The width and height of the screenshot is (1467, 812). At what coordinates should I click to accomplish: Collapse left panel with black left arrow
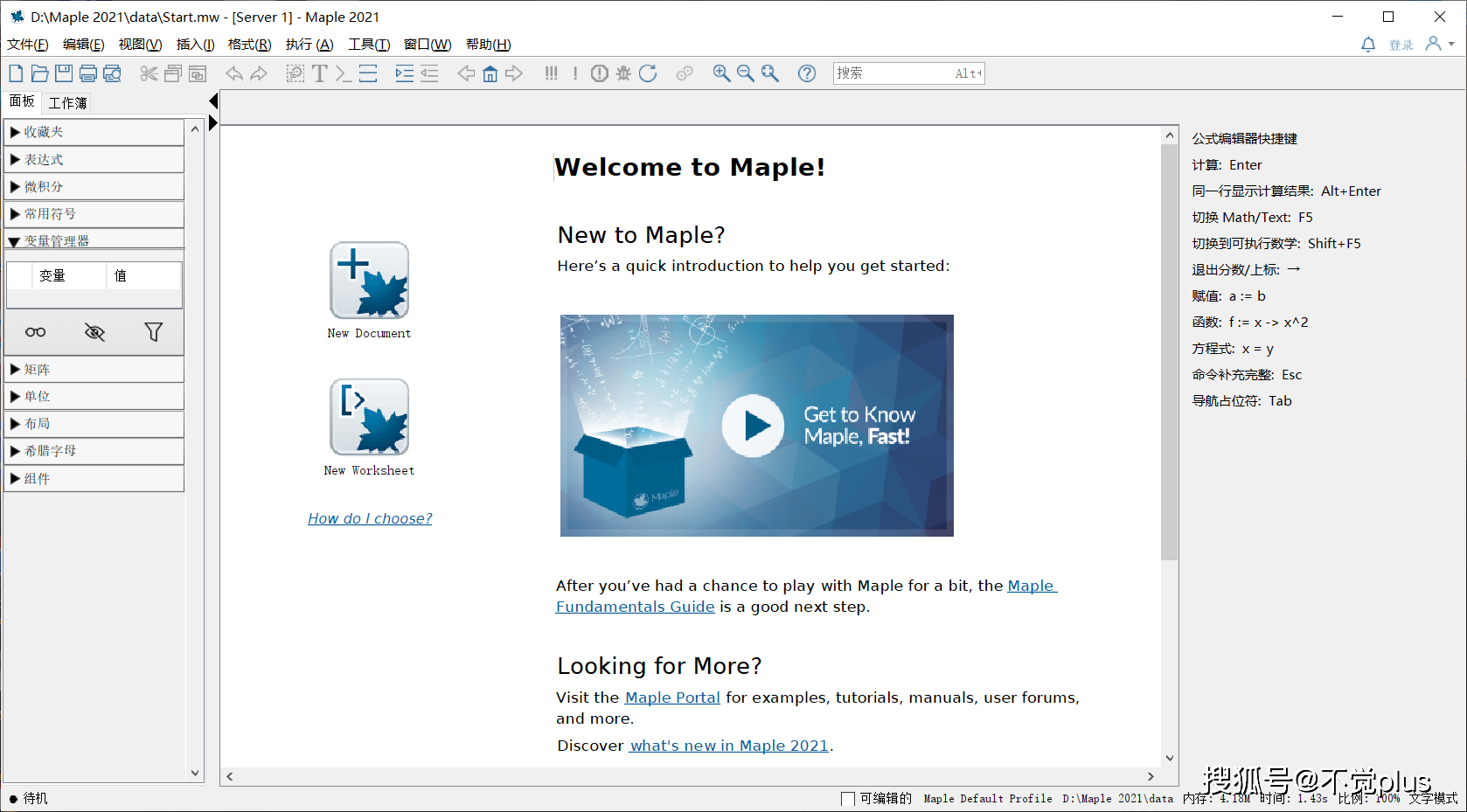[213, 101]
